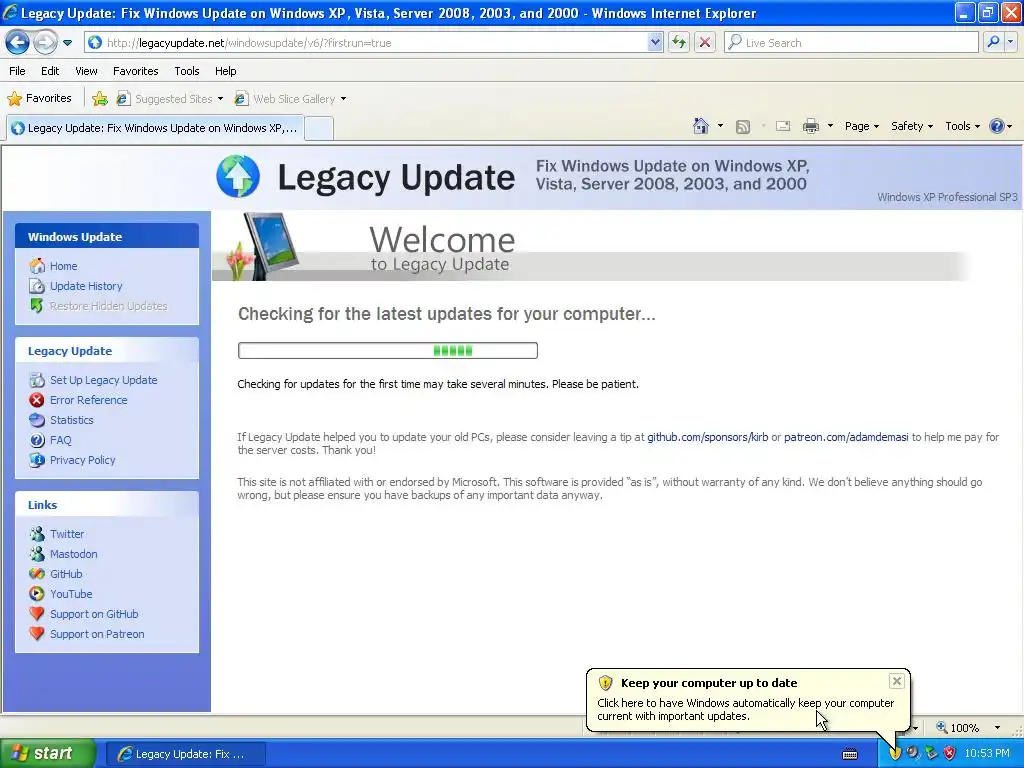This screenshot has width=1024, height=768.
Task: Stop loading with the red X icon
Action: click(705, 43)
